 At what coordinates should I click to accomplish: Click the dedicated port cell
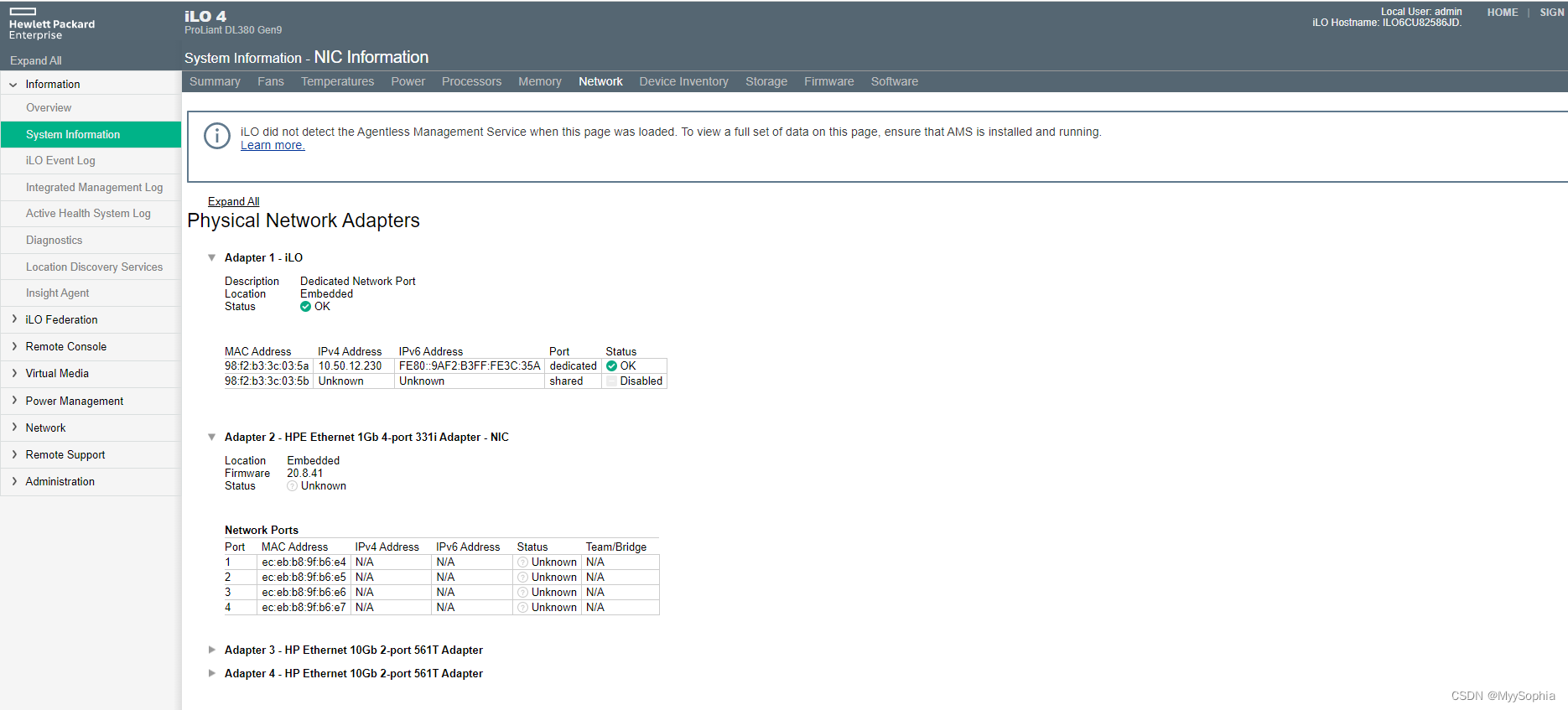(x=573, y=366)
